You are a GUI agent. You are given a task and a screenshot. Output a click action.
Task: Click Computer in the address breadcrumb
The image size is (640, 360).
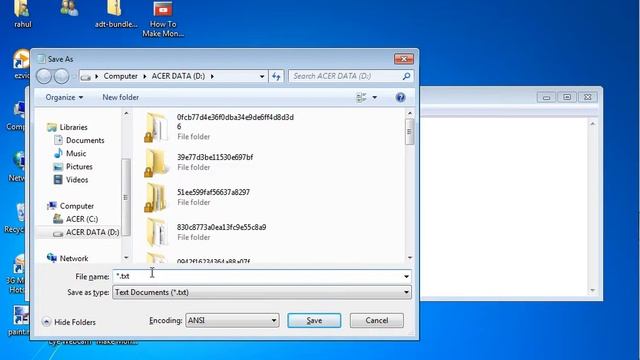[x=120, y=76]
